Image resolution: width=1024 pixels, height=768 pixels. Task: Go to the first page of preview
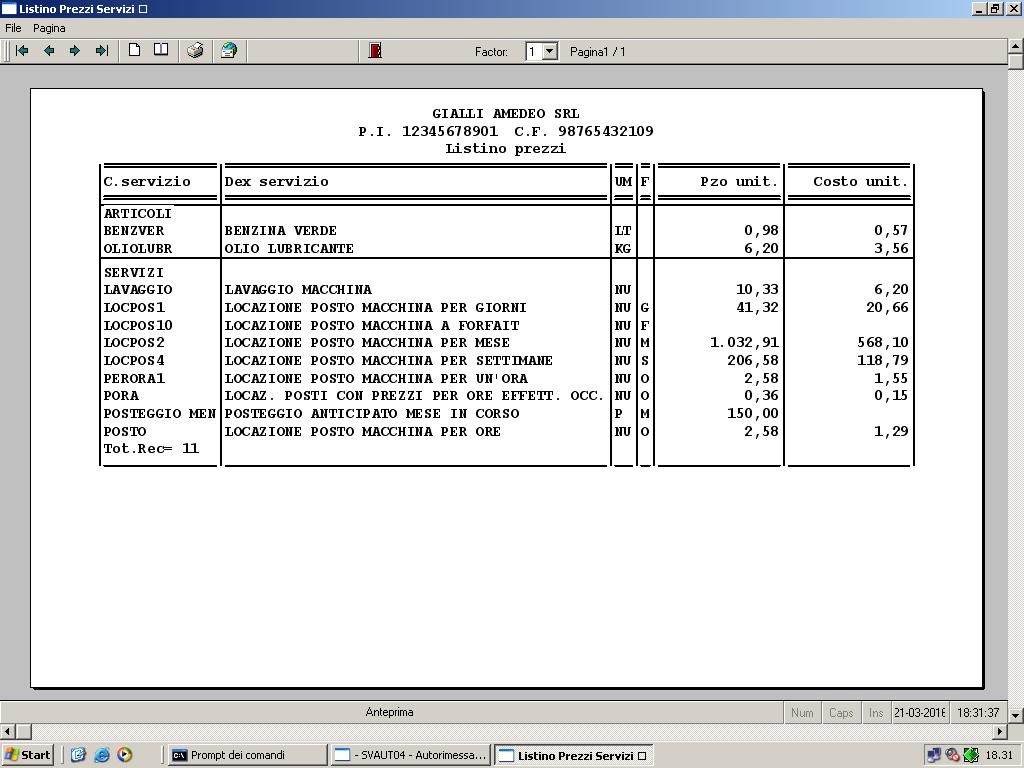click(x=22, y=51)
